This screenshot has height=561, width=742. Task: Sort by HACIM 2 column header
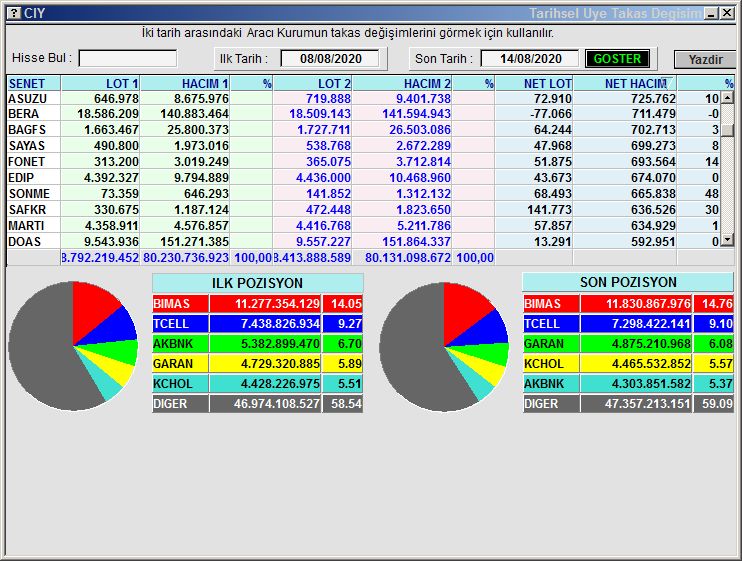coord(402,83)
